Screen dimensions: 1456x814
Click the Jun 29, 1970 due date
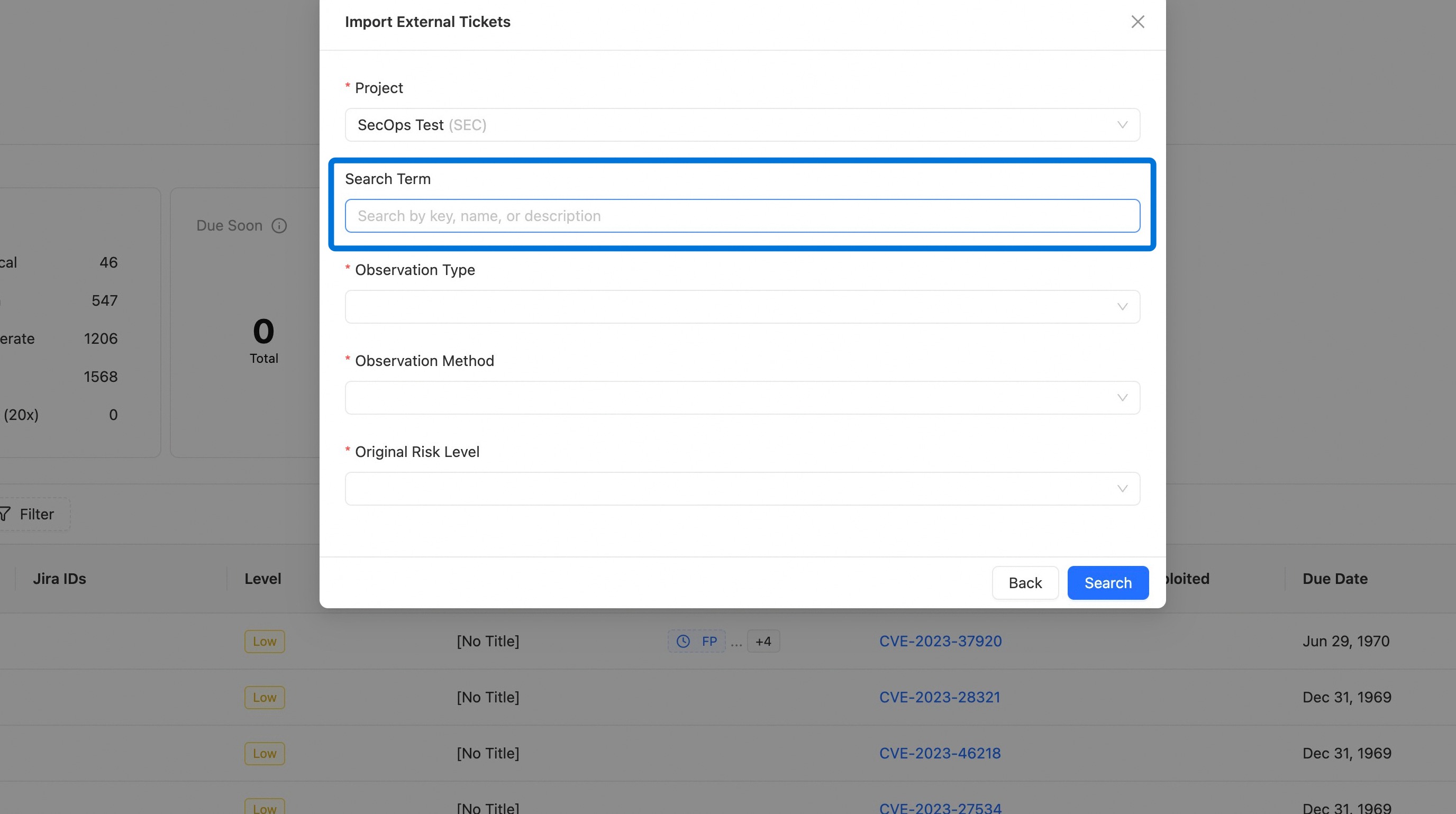pos(1346,641)
